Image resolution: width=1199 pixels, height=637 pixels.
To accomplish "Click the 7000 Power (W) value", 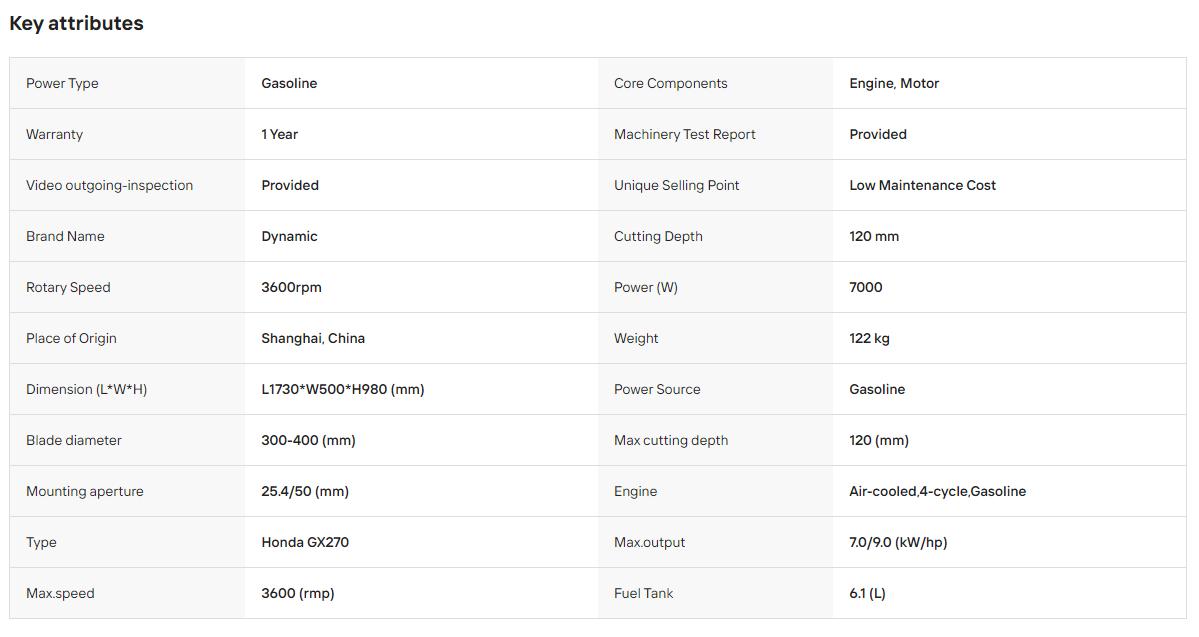I will click(x=866, y=288).
